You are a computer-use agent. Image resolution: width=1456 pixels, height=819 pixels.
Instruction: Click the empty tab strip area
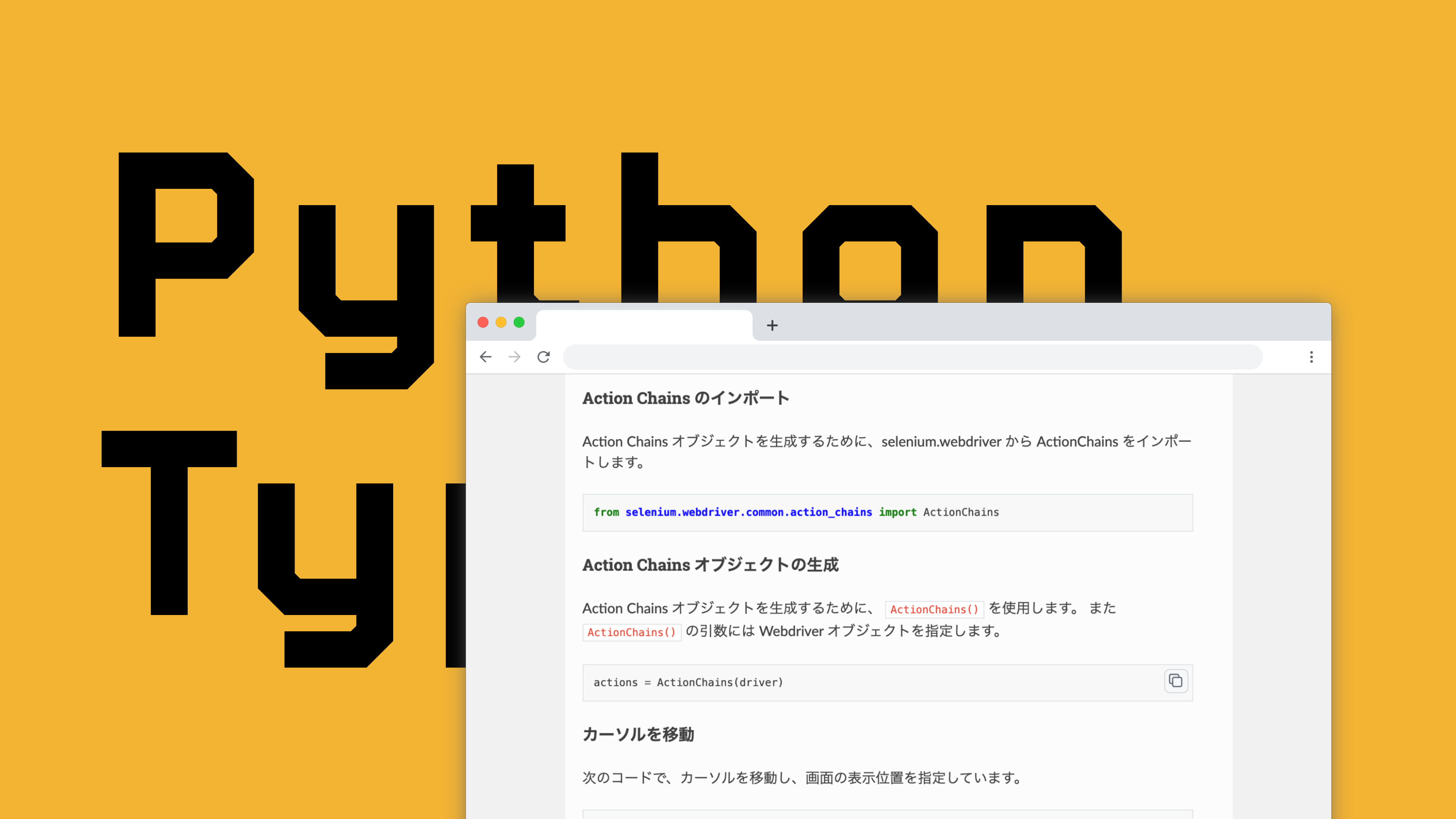1046,323
